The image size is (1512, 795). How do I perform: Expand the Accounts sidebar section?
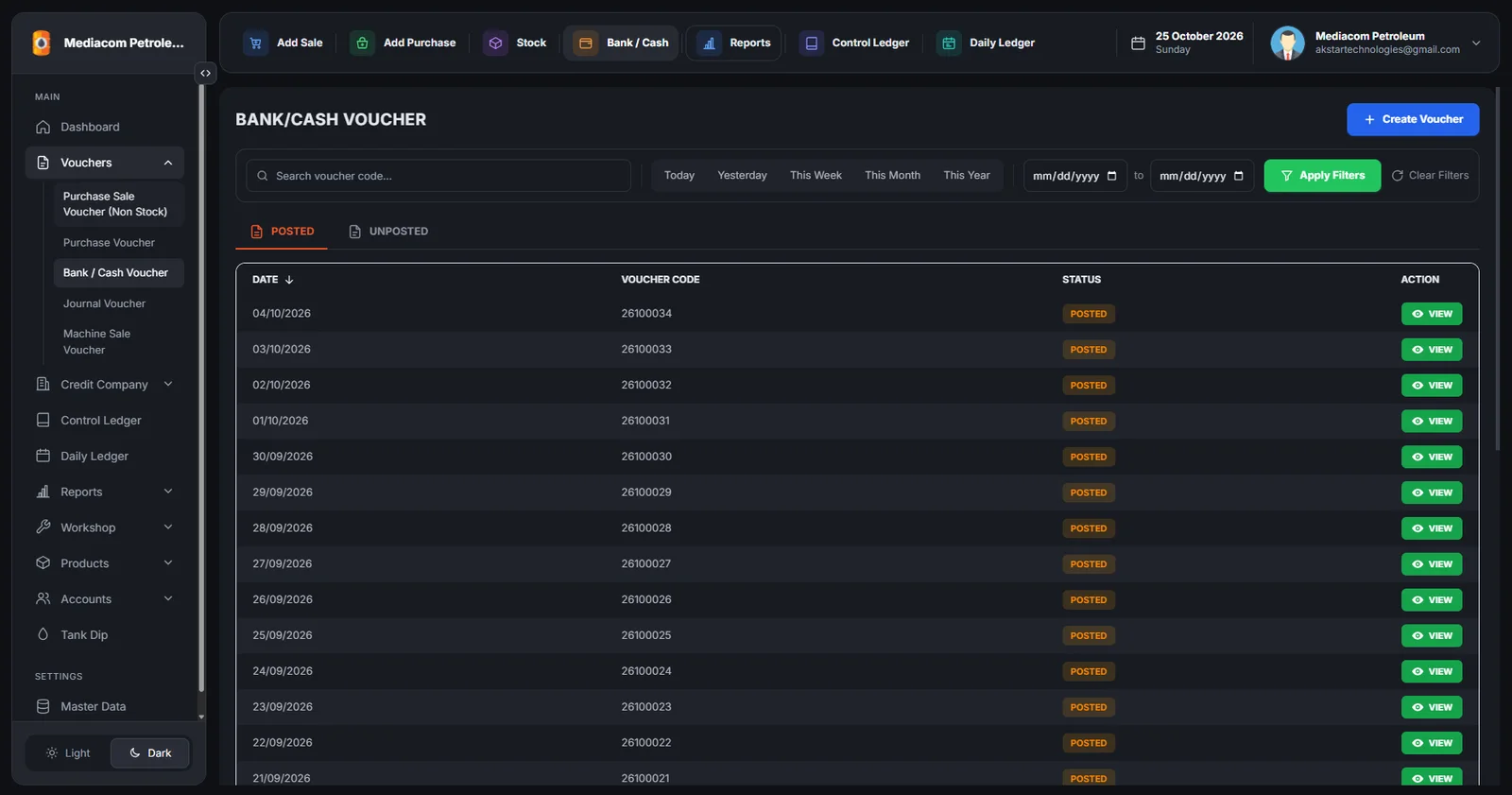104,598
